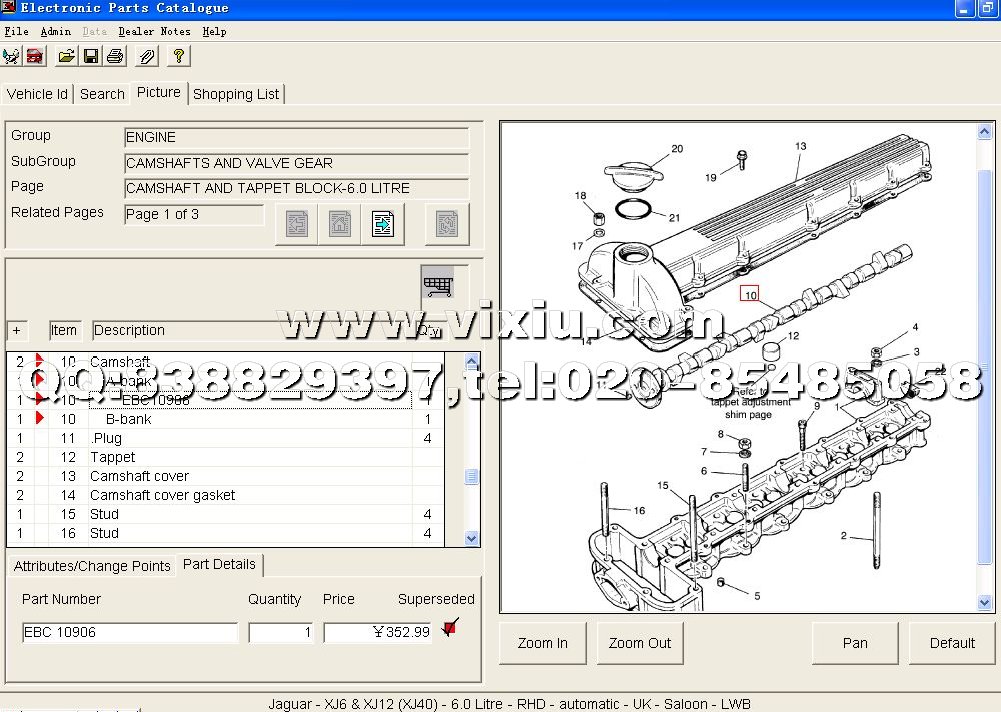The width and height of the screenshot is (1001, 712).
Task: Expand all rows with the plus header button
Action: pyautogui.click(x=17, y=331)
